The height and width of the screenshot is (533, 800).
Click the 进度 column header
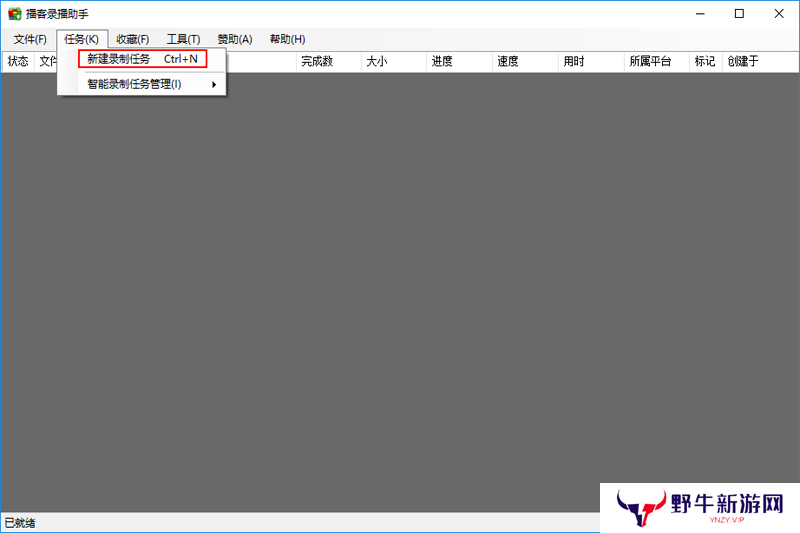[x=459, y=62]
